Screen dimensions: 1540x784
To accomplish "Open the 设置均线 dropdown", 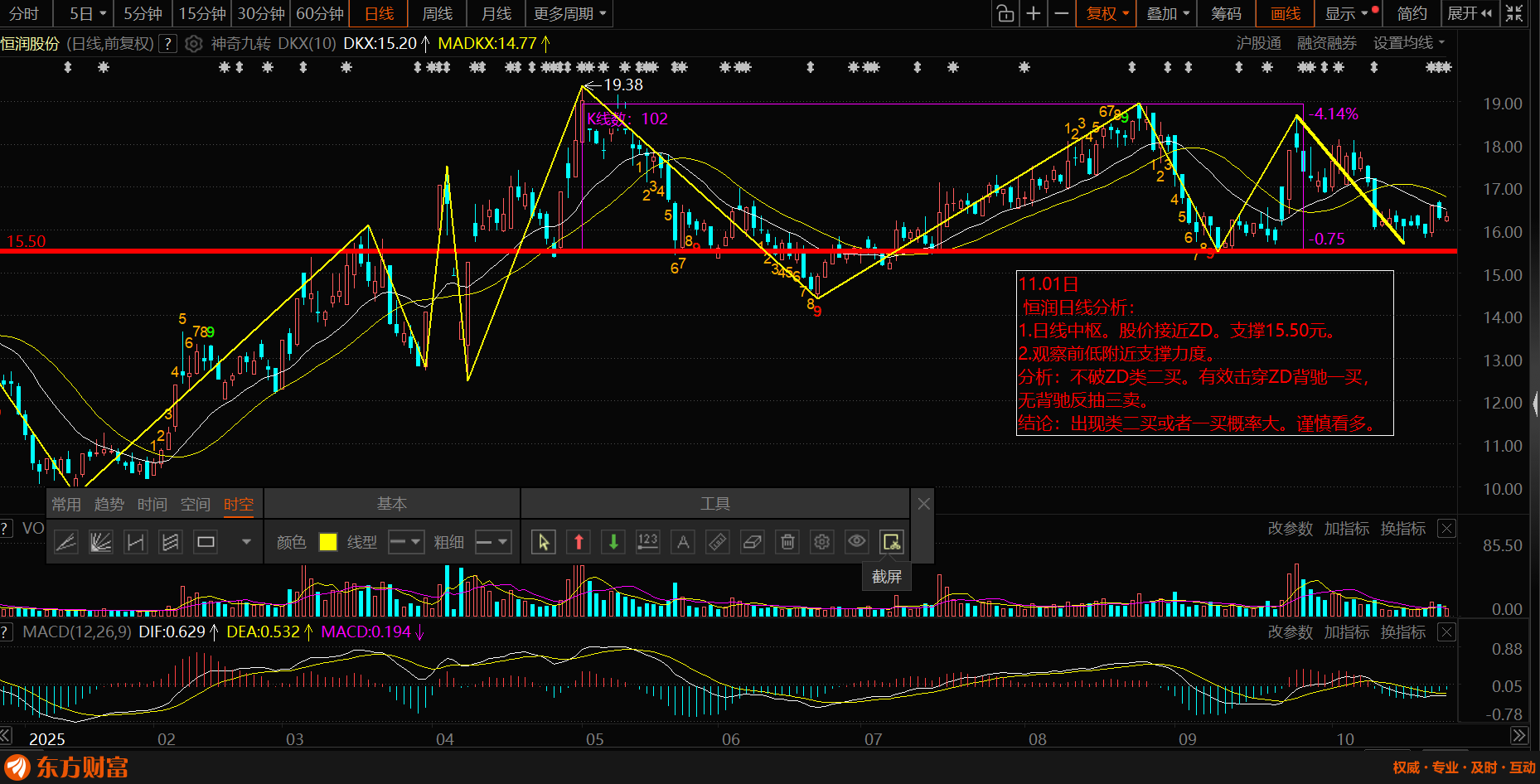I will [x=1408, y=43].
